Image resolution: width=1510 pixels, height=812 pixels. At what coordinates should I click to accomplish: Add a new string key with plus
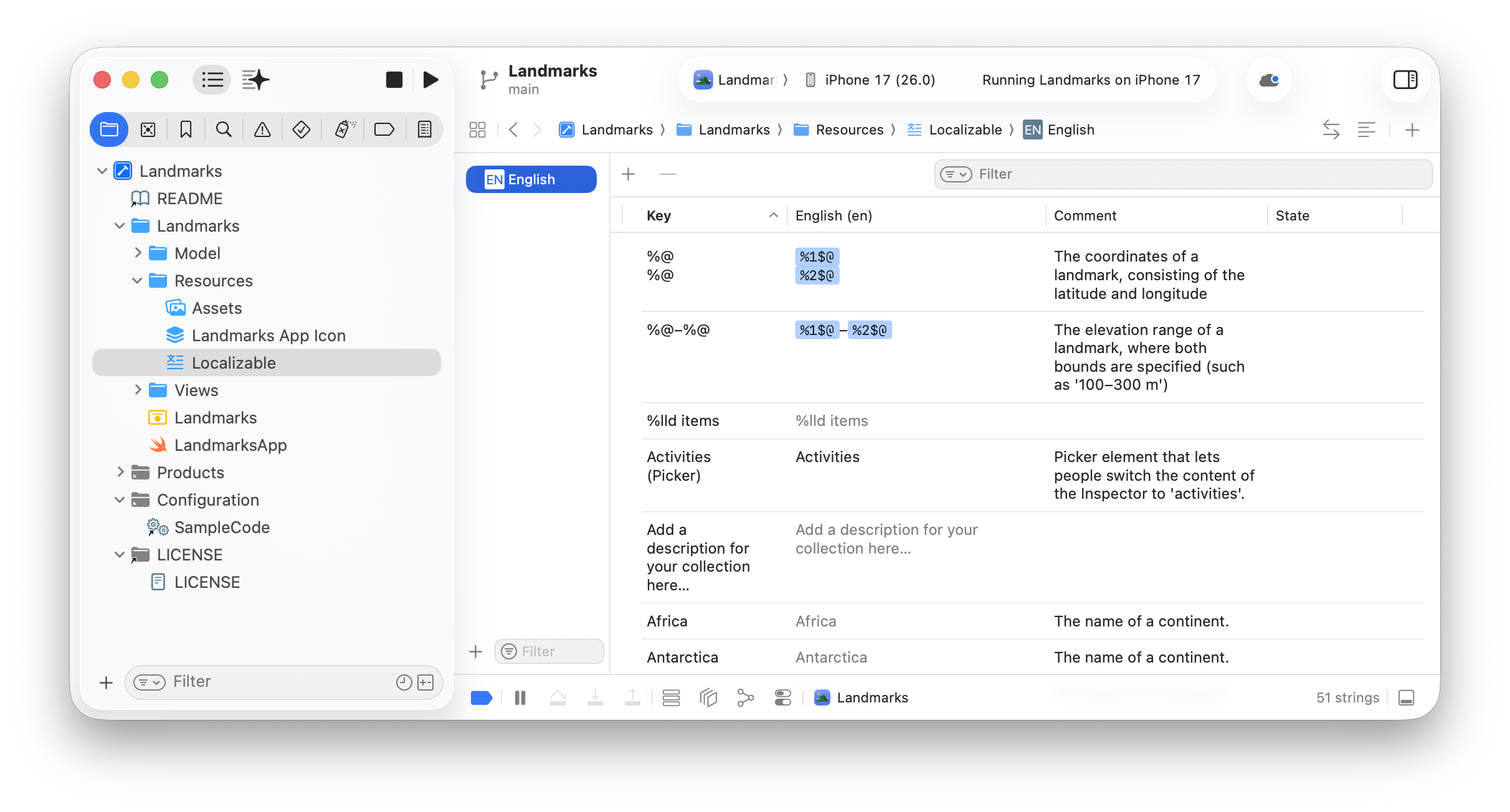coord(629,174)
